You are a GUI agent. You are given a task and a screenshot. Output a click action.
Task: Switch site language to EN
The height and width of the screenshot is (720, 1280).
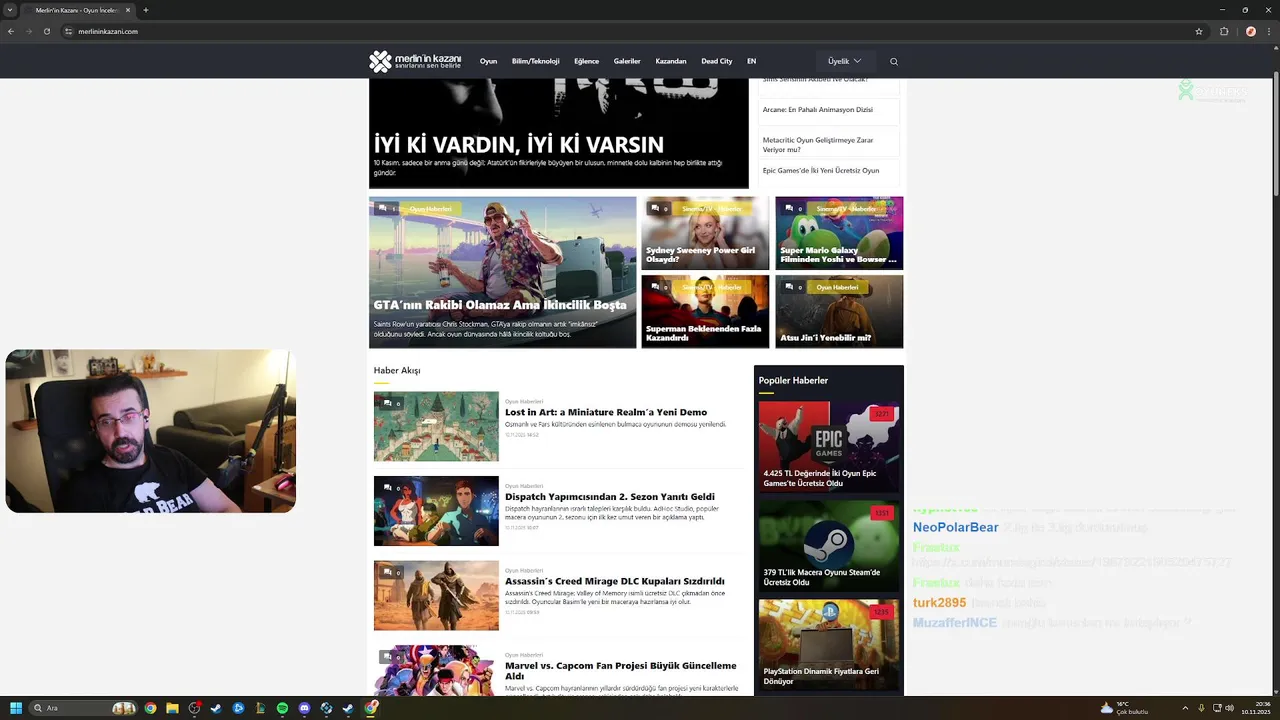[751, 61]
